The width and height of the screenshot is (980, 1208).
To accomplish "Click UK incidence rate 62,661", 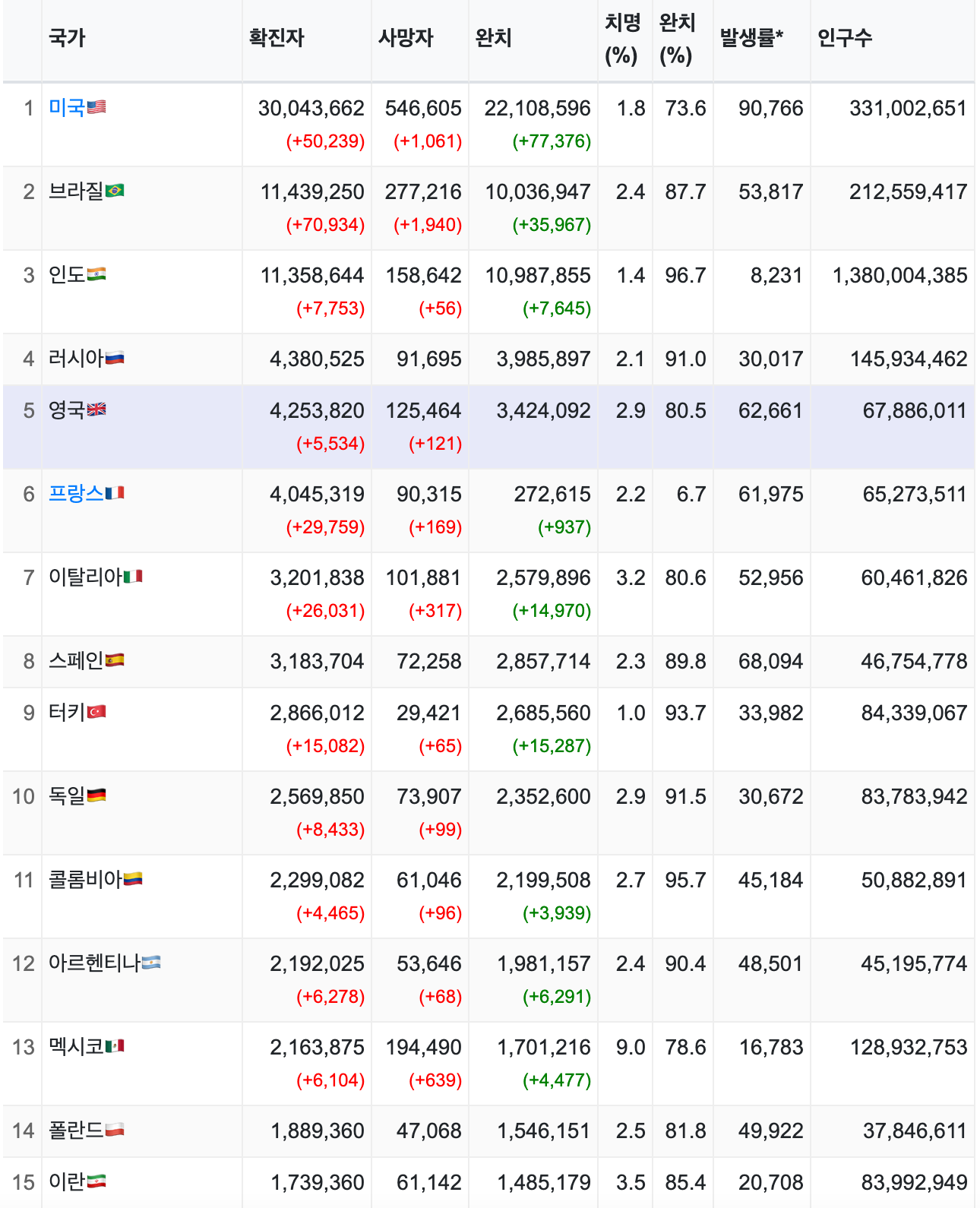I will [771, 410].
